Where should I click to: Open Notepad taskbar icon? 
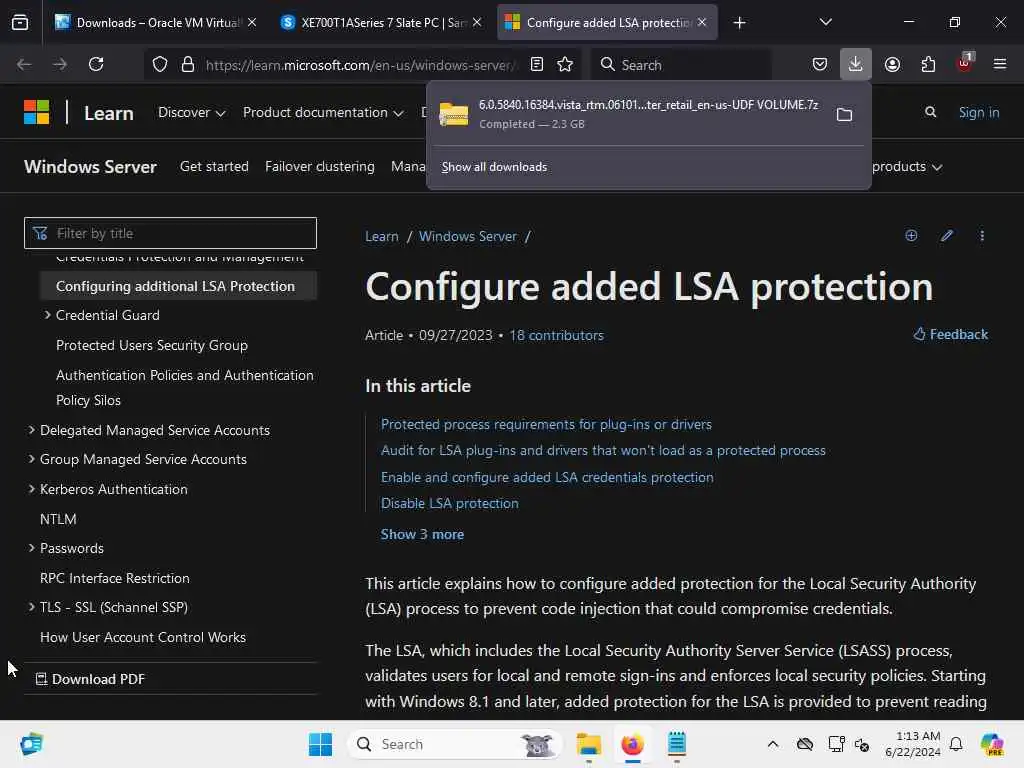(677, 744)
